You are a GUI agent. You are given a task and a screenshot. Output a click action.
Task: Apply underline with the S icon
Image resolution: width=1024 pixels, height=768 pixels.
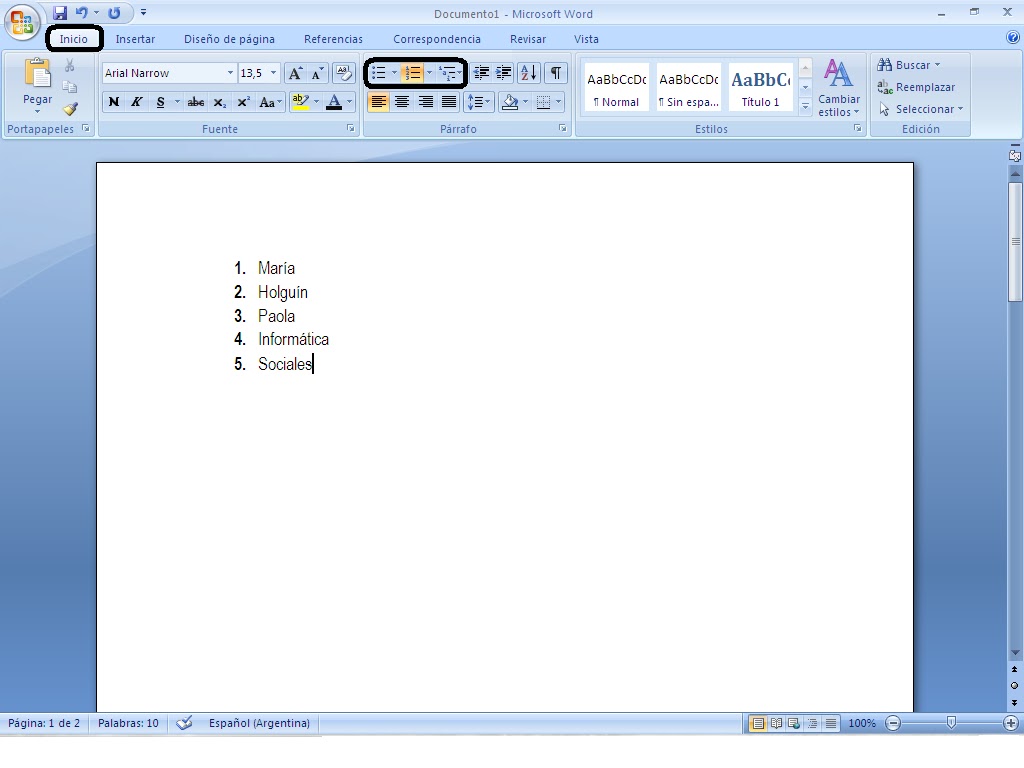coord(158,102)
